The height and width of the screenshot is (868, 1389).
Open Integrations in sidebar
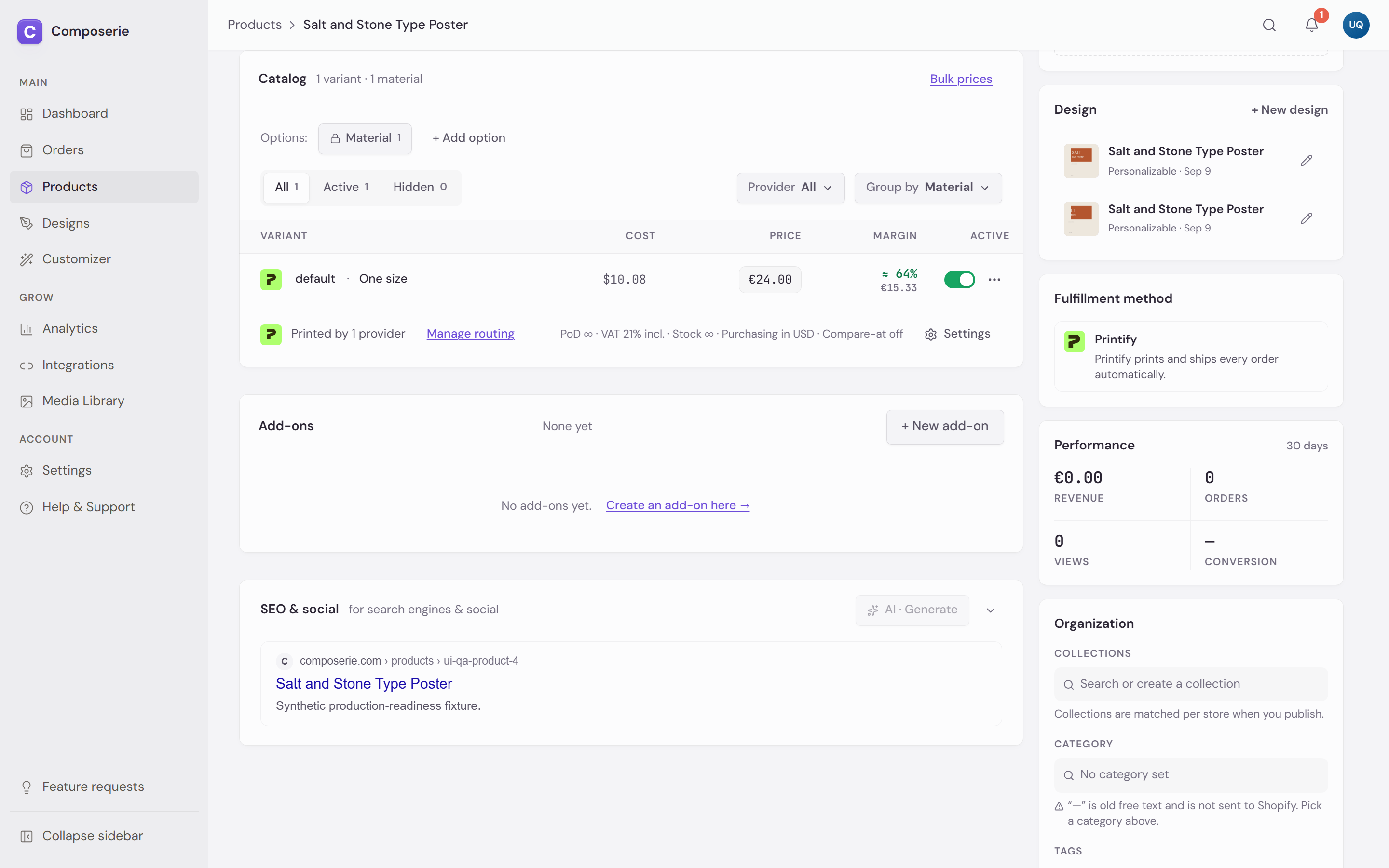[x=105, y=365]
